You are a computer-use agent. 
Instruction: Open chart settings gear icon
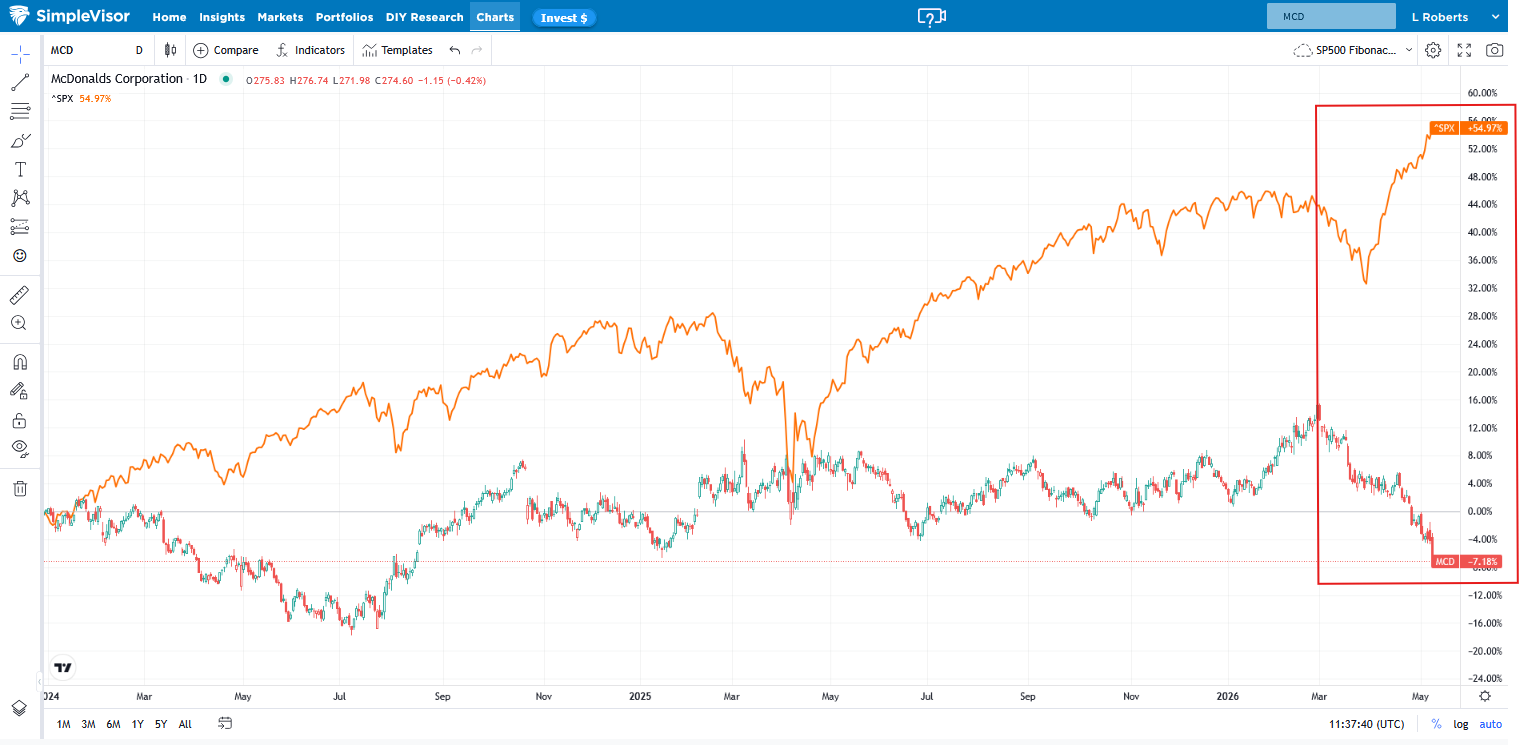[x=1433, y=50]
